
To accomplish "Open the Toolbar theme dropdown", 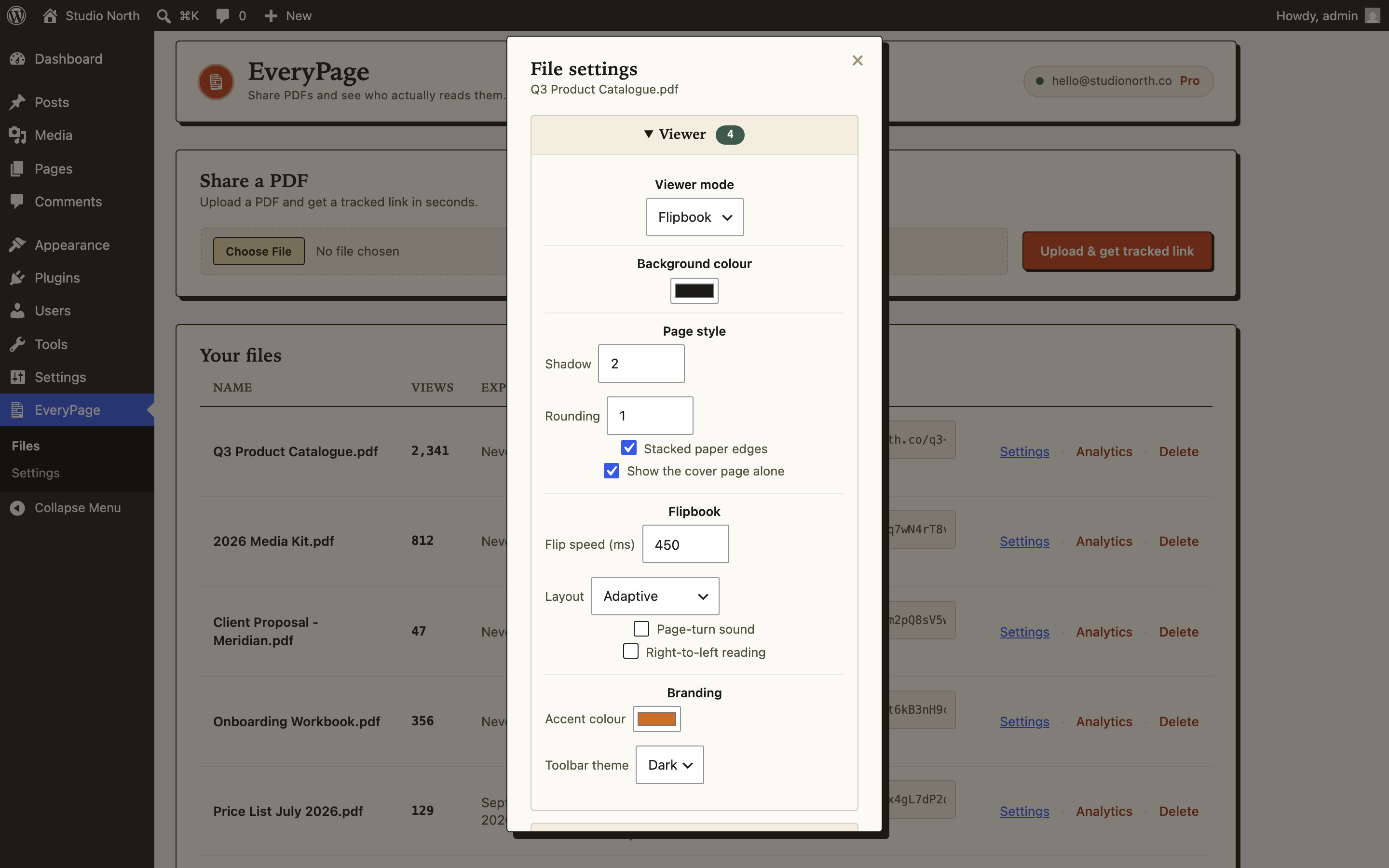I will click(670, 765).
